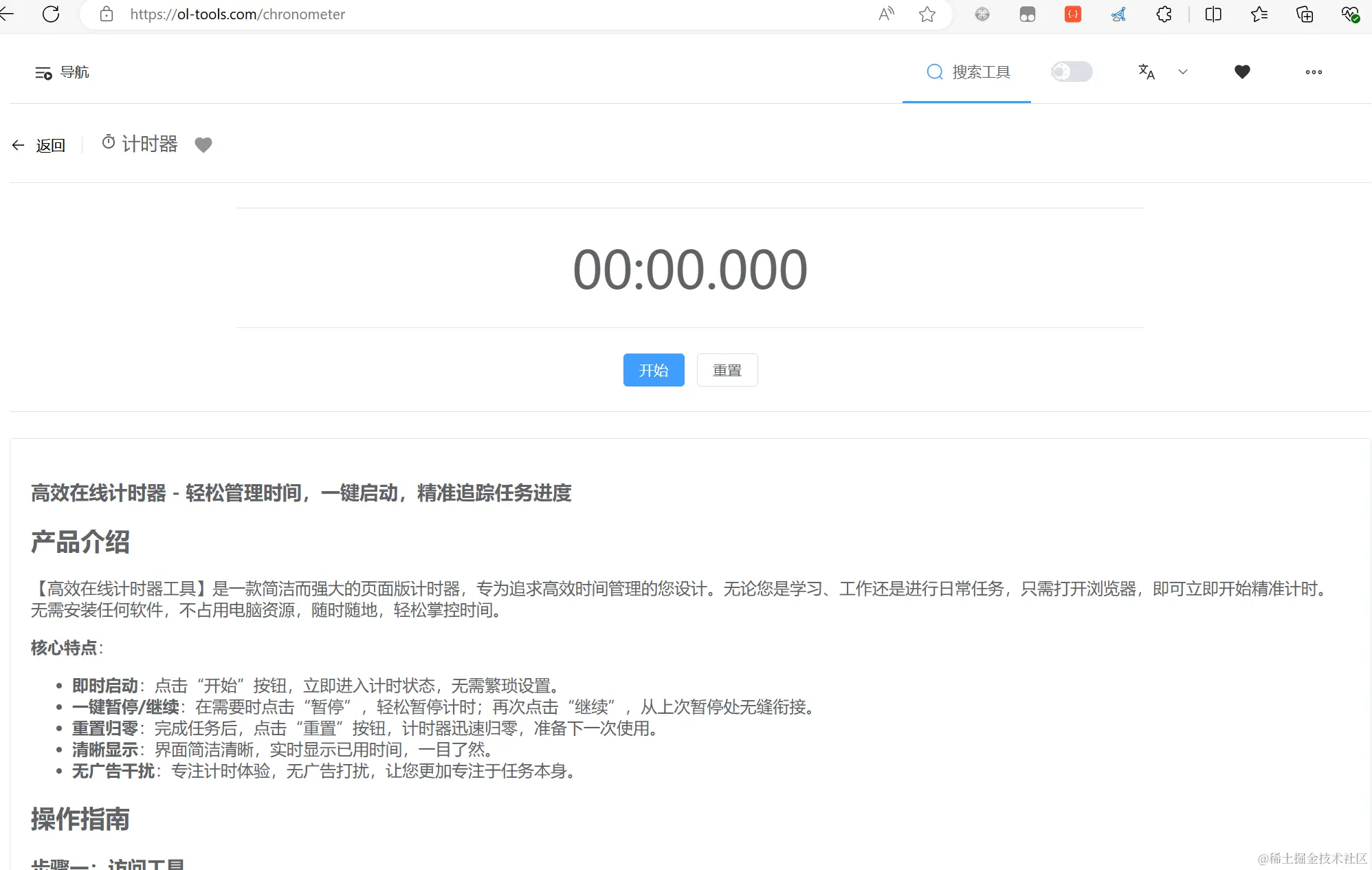This screenshot has height=870, width=1372.
Task: Click the 搜索工具 search box
Action: 966,72
